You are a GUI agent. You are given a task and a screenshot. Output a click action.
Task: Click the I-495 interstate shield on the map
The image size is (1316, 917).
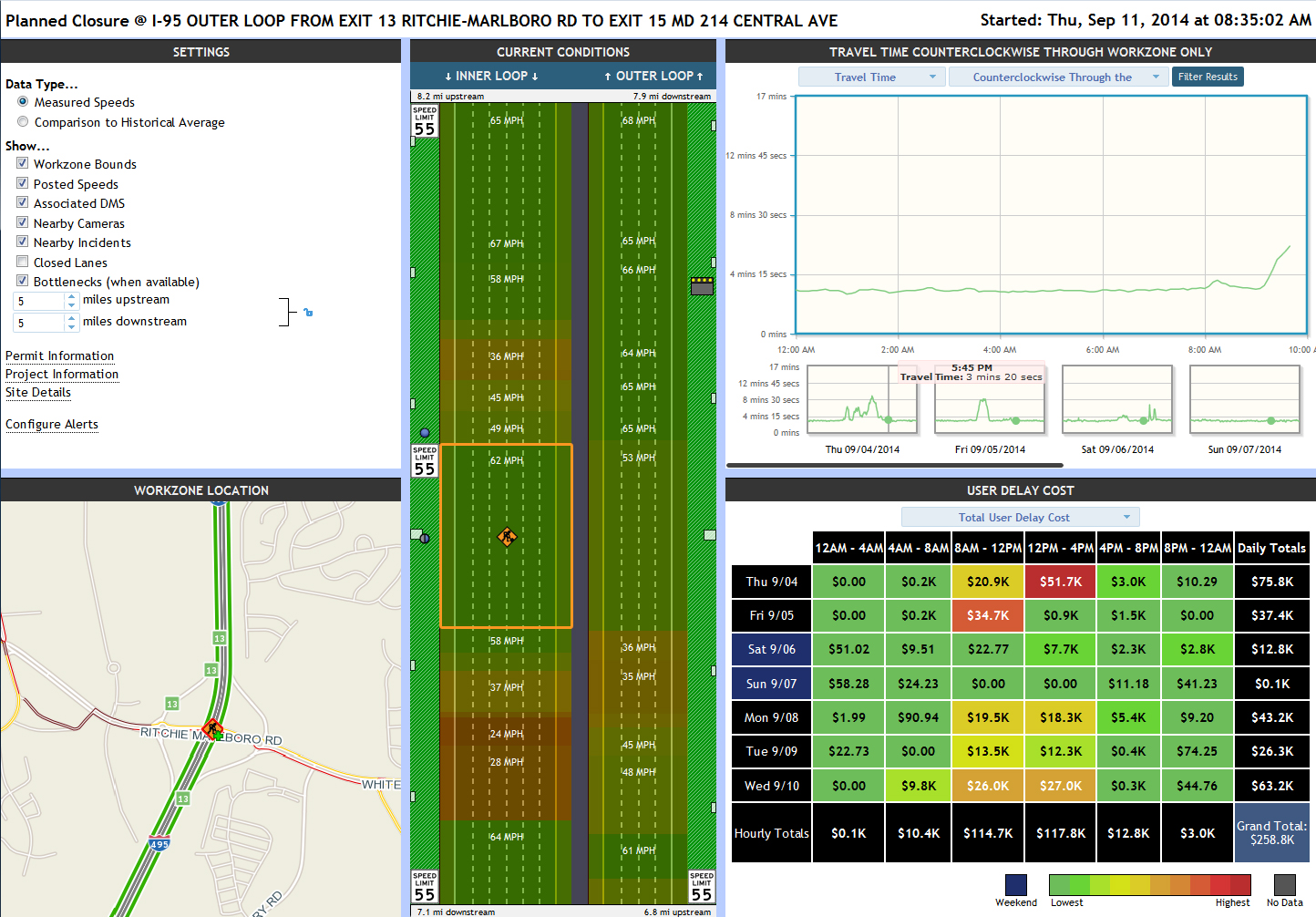pos(159,843)
